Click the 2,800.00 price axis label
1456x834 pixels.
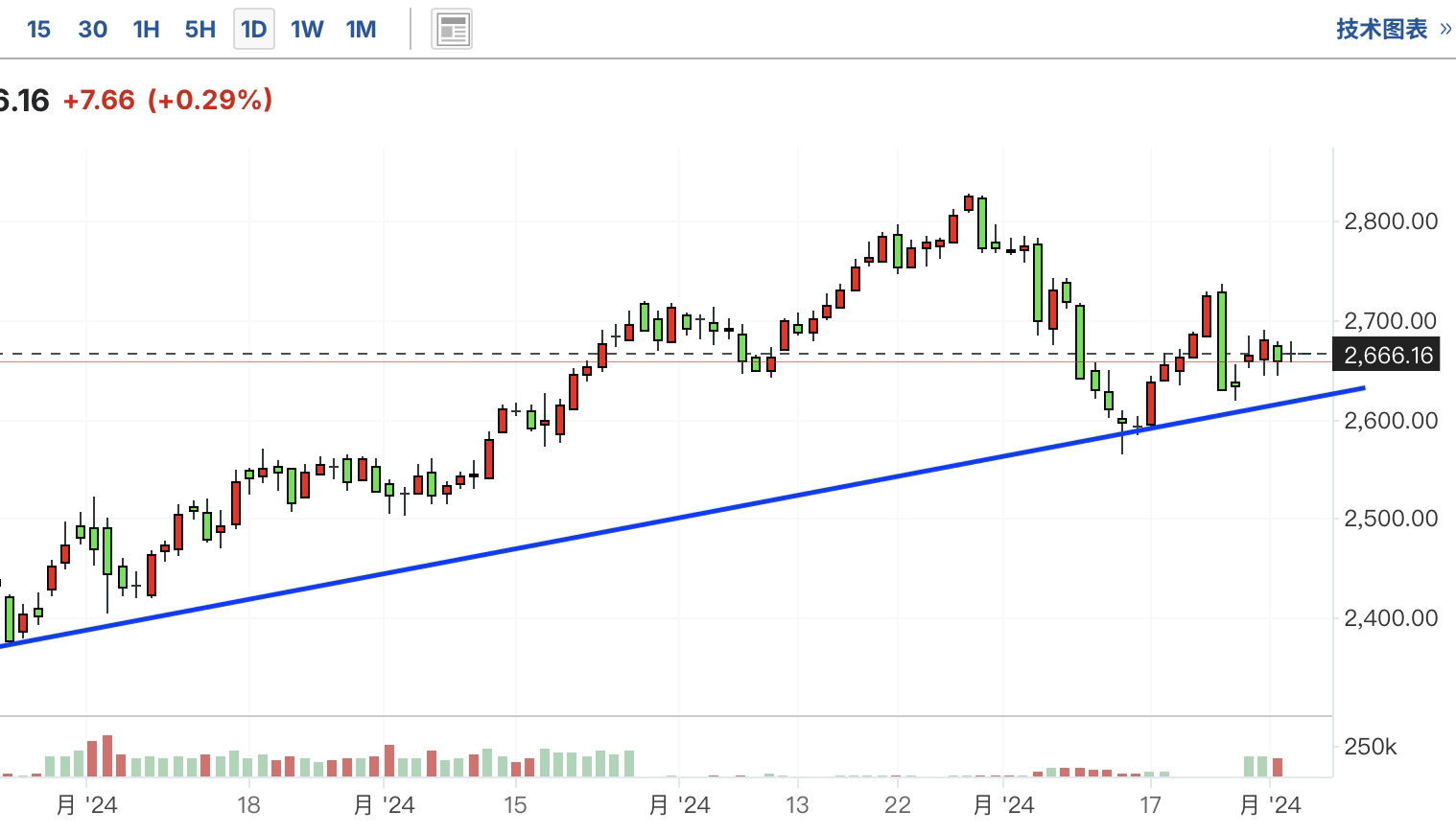(1391, 221)
